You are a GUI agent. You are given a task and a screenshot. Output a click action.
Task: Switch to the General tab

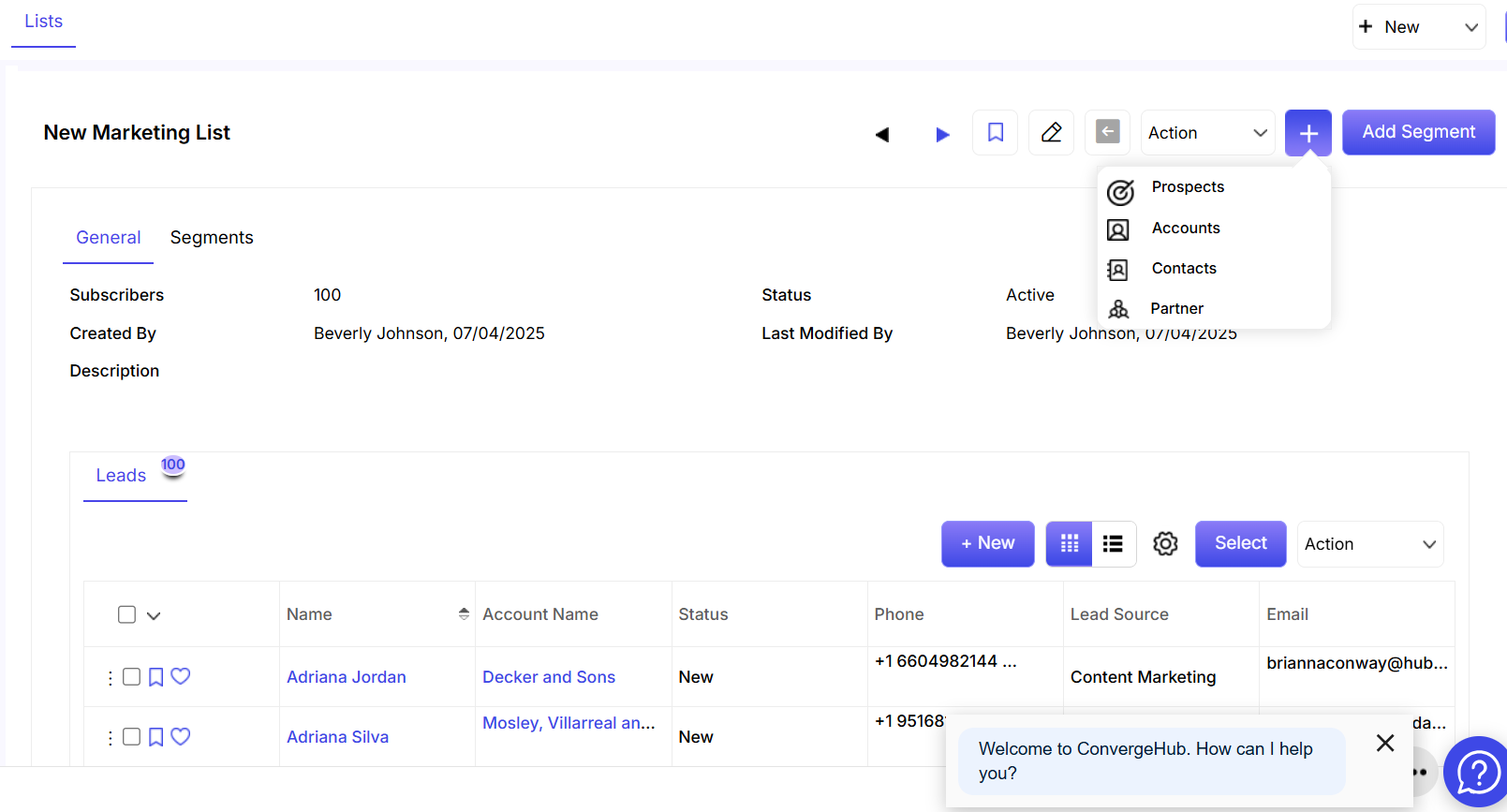click(x=109, y=238)
